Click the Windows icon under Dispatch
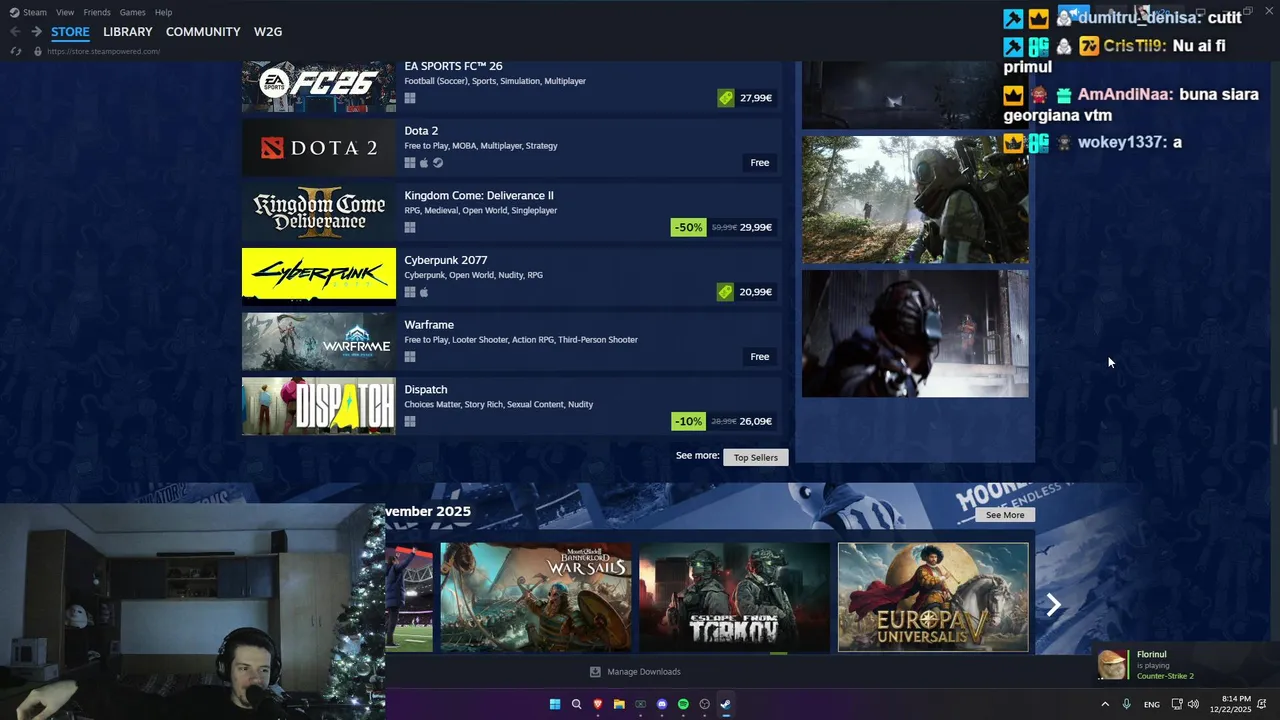 point(410,421)
